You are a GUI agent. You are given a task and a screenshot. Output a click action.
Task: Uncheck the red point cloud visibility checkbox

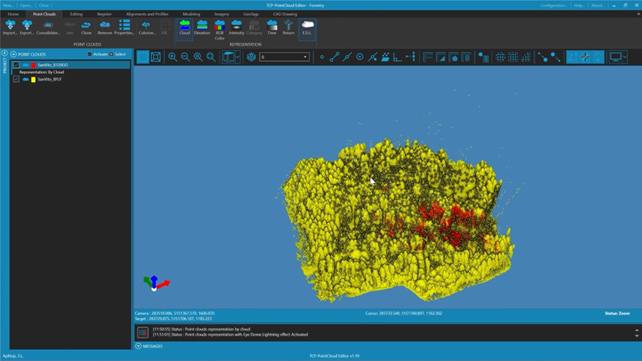(x=16, y=65)
